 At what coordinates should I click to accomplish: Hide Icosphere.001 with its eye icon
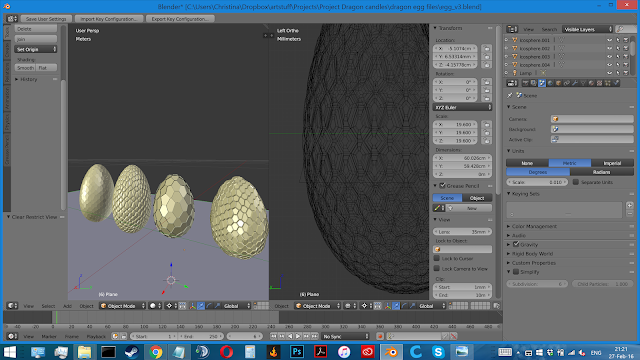click(x=609, y=40)
